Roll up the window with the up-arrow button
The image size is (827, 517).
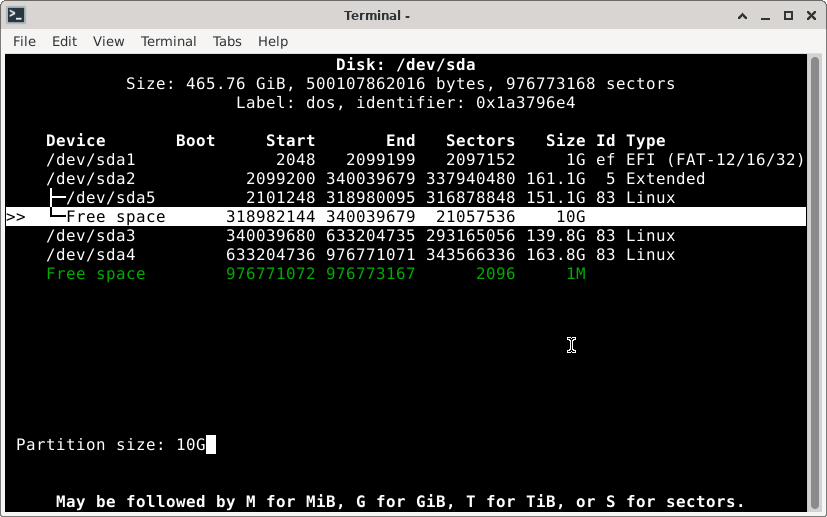[x=743, y=15]
